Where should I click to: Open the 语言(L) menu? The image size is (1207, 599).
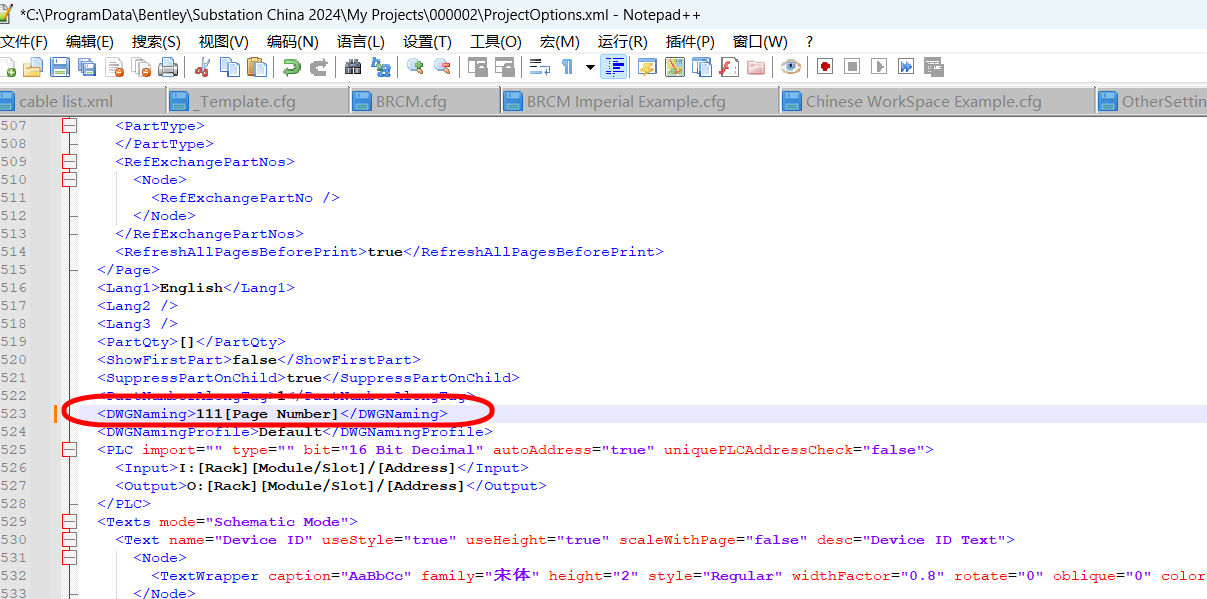pos(360,42)
